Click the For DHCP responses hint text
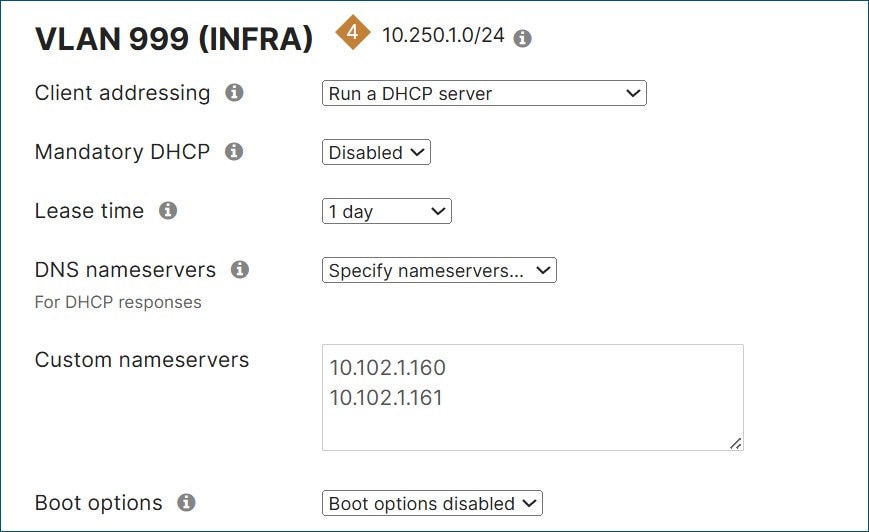This screenshot has height=532, width=869. click(x=118, y=302)
